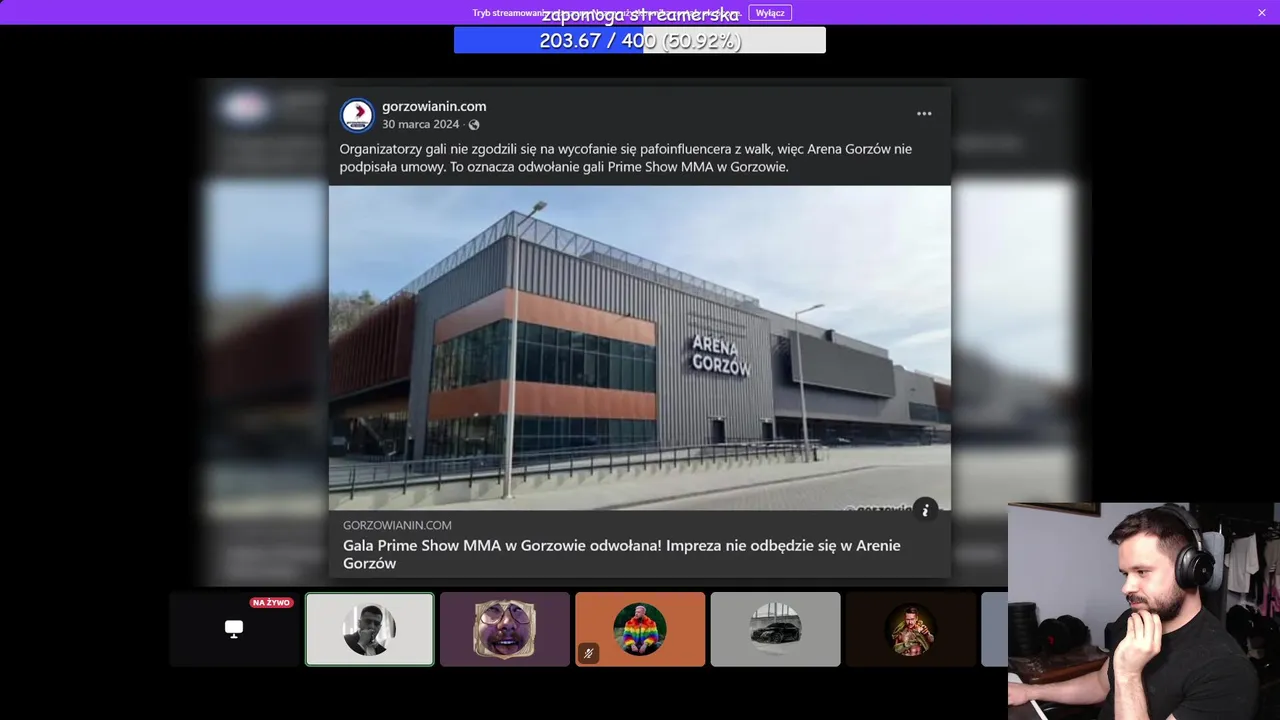This screenshot has height=720, width=1280.
Task: Select the participant with tattooed fighter avatar
Action: click(x=910, y=629)
